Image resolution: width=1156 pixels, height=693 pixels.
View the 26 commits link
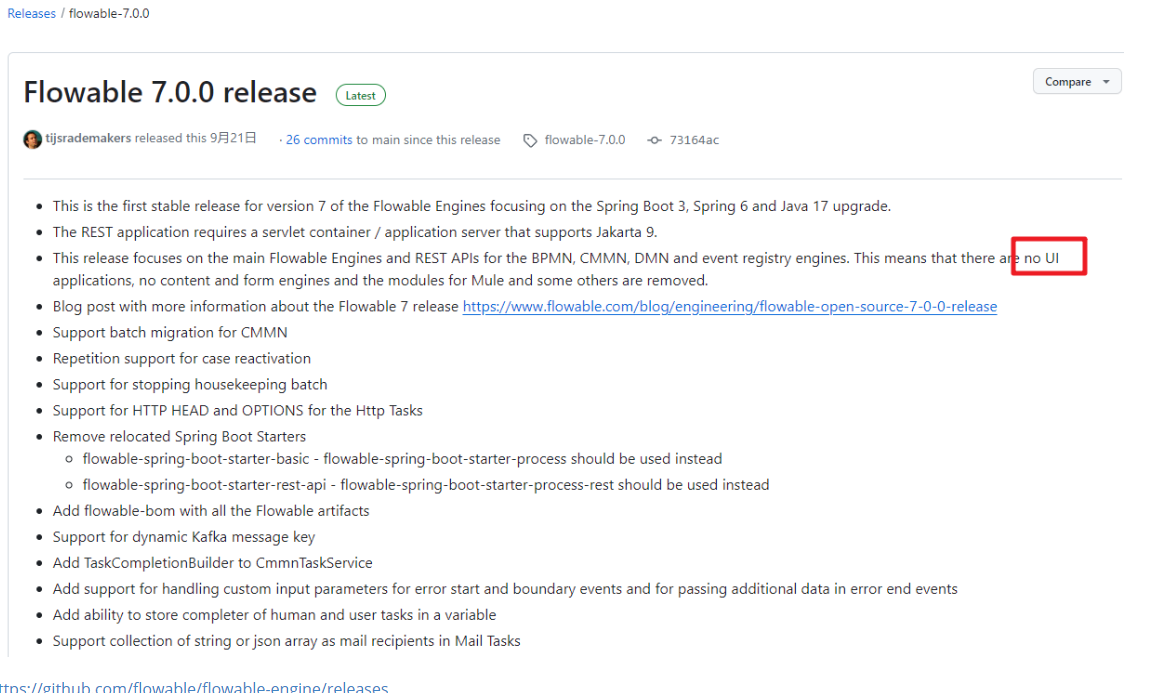[x=319, y=140]
